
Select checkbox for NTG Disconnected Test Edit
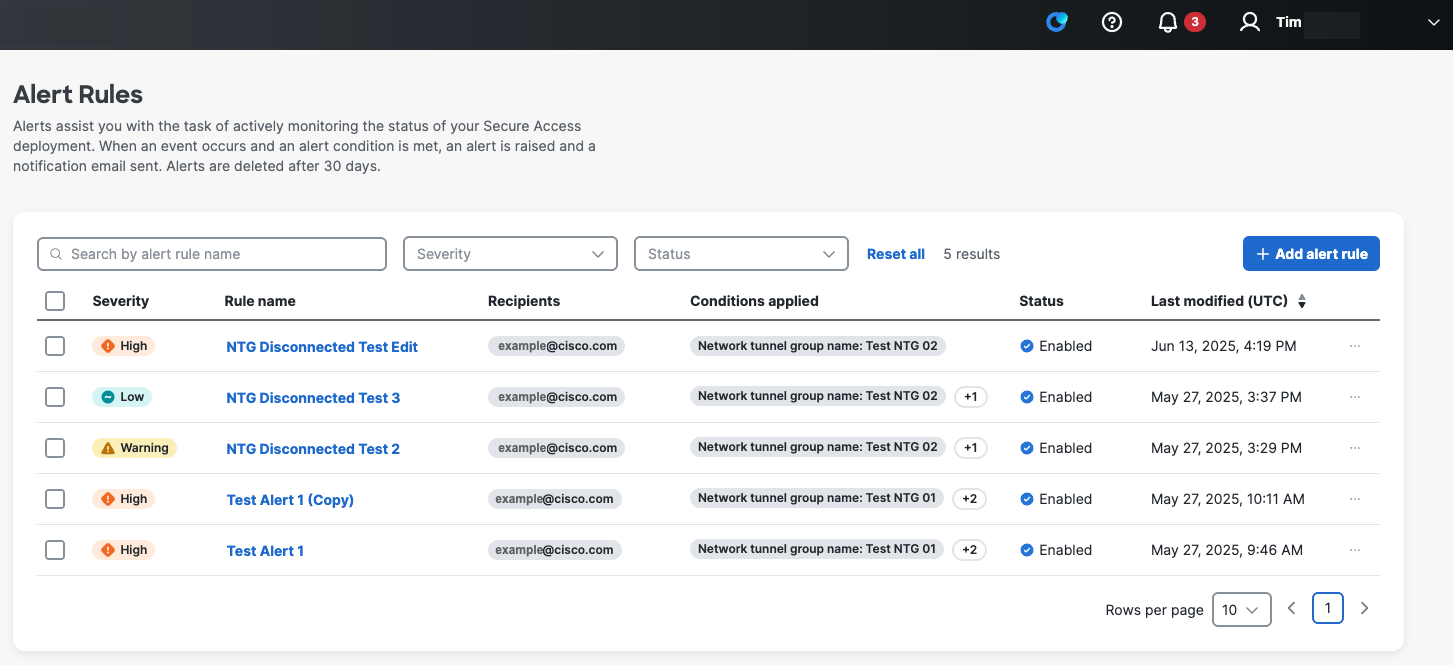pyautogui.click(x=55, y=346)
